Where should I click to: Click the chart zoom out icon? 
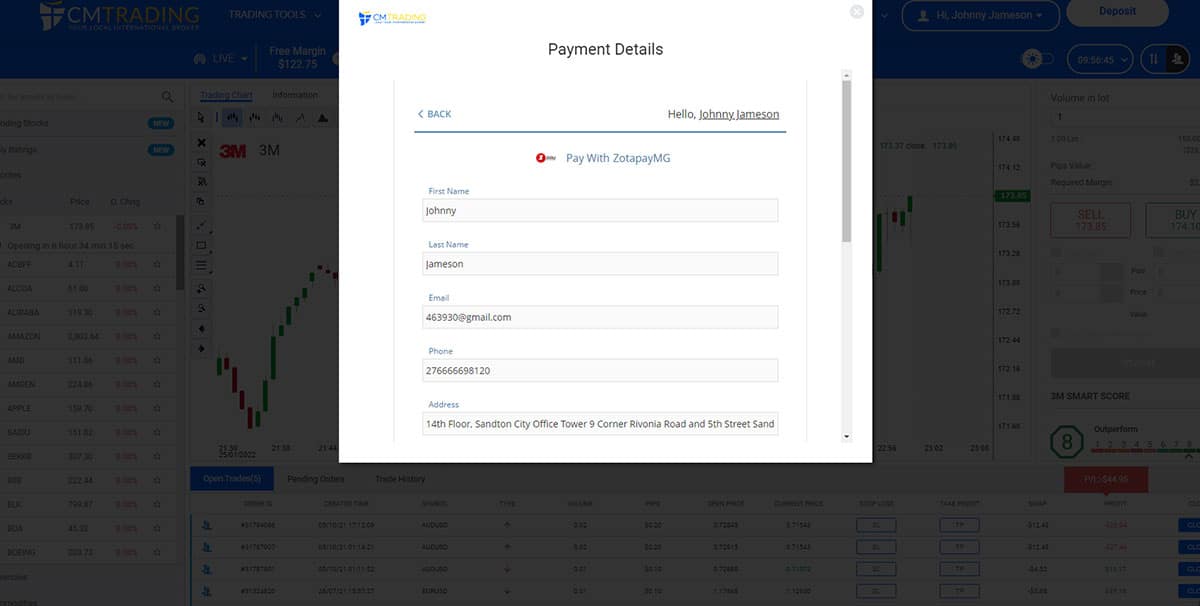[202, 308]
